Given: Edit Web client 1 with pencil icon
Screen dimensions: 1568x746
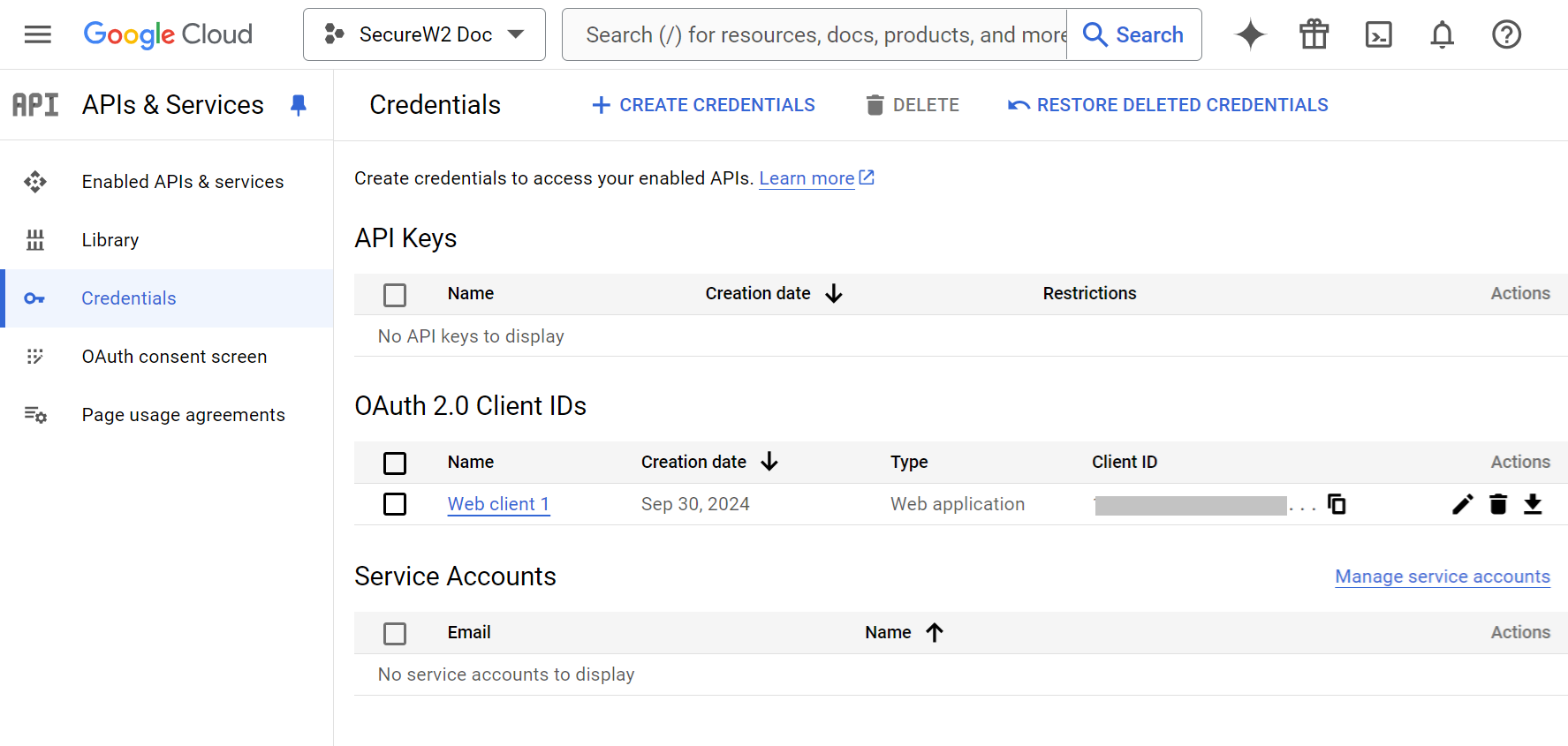Looking at the screenshot, I should 1463,504.
